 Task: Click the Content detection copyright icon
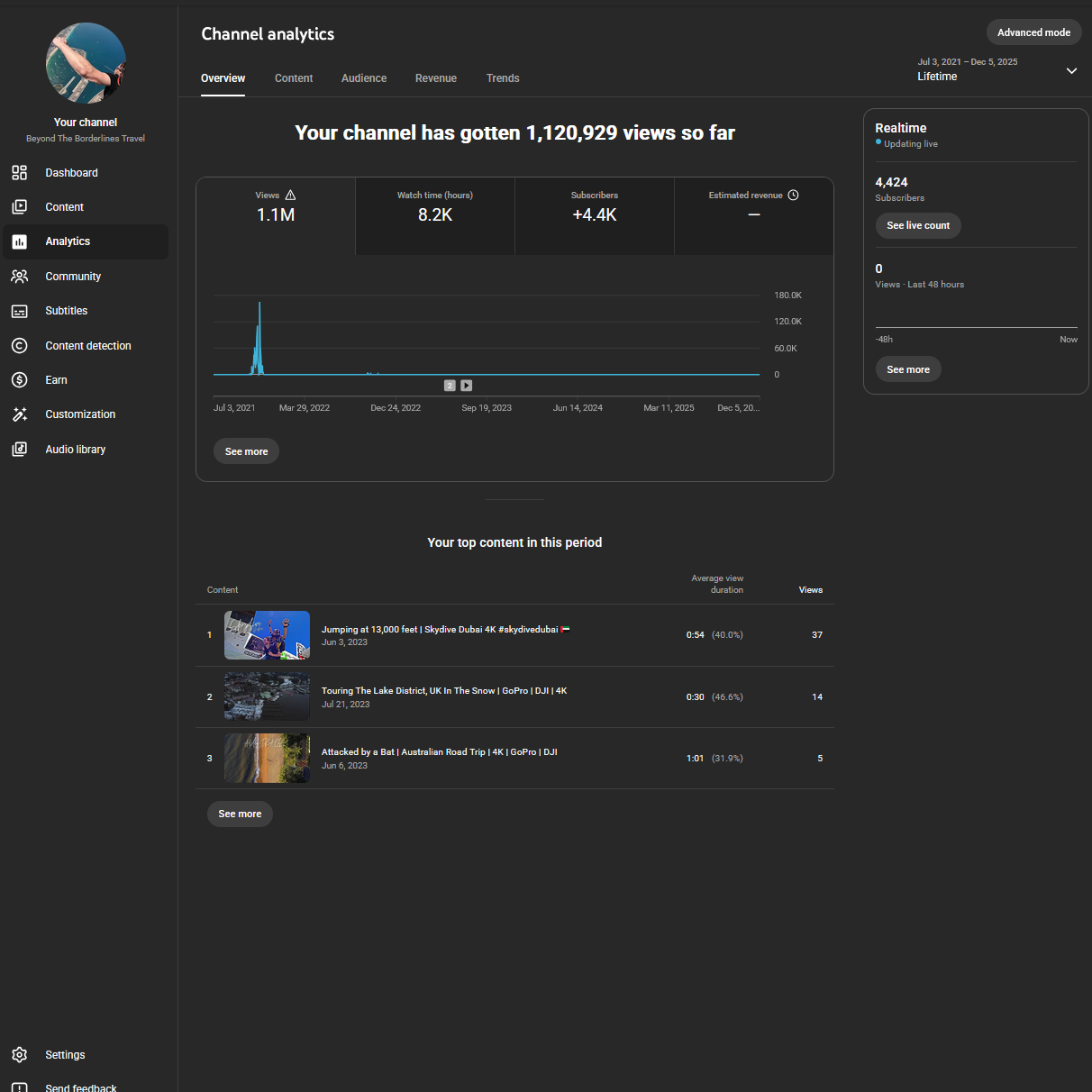19,346
